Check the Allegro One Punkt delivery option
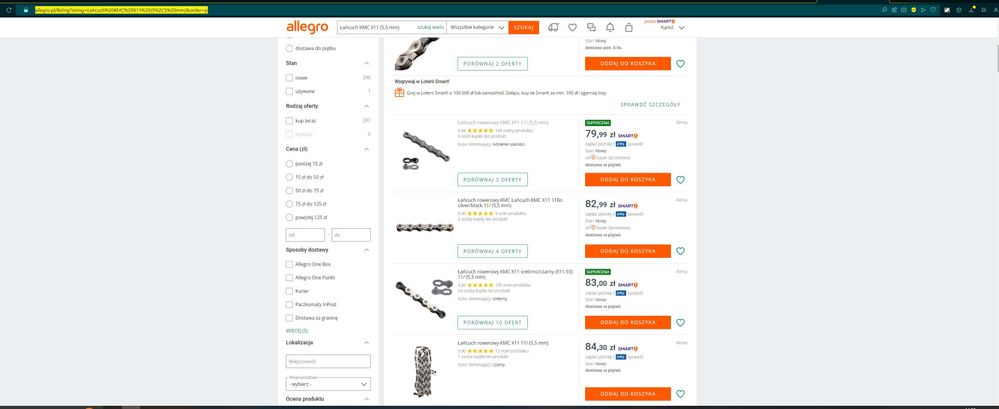The width and height of the screenshot is (999, 409). 289,278
